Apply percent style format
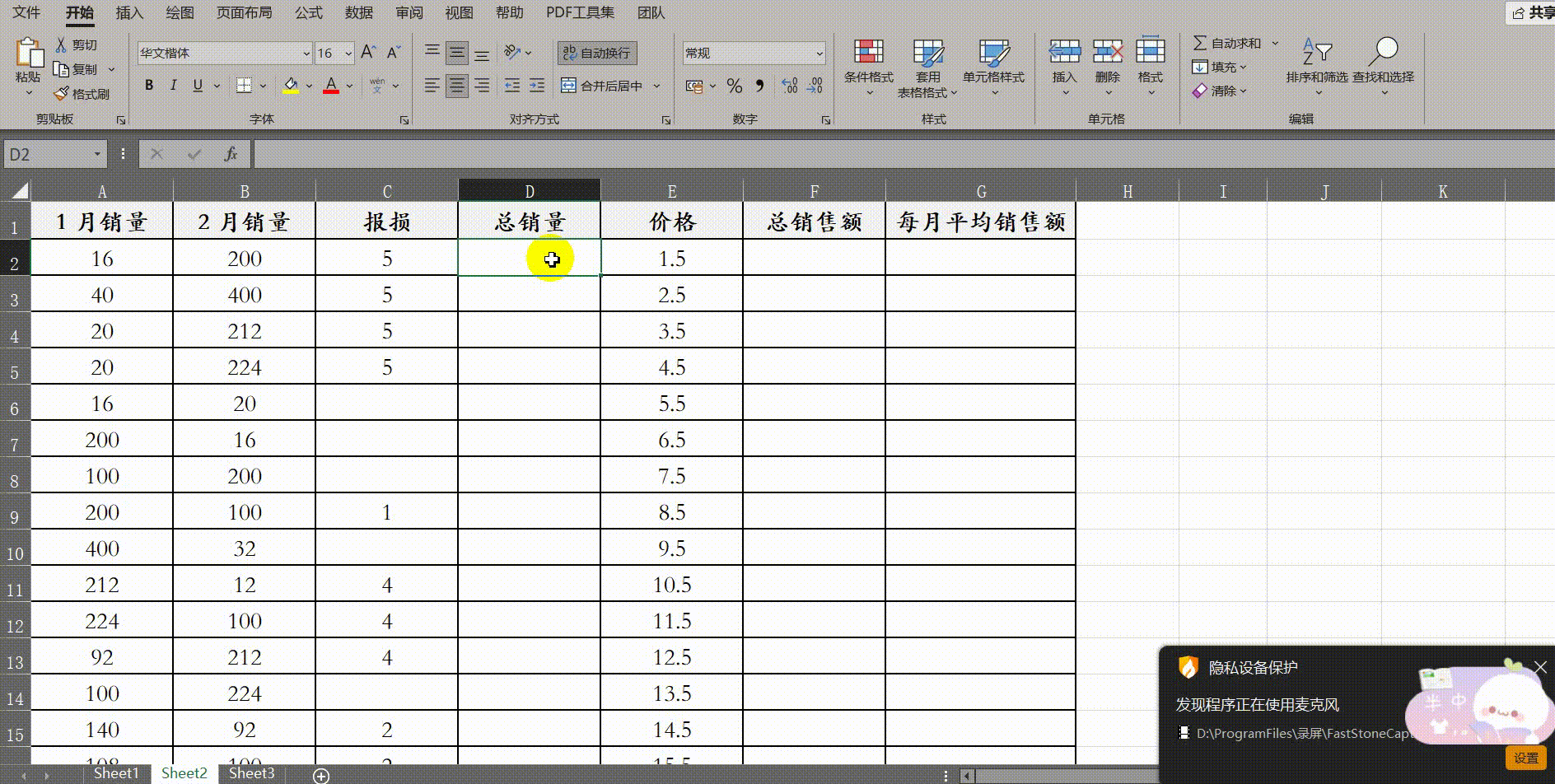Screen dimensions: 1555x784 tap(735, 86)
